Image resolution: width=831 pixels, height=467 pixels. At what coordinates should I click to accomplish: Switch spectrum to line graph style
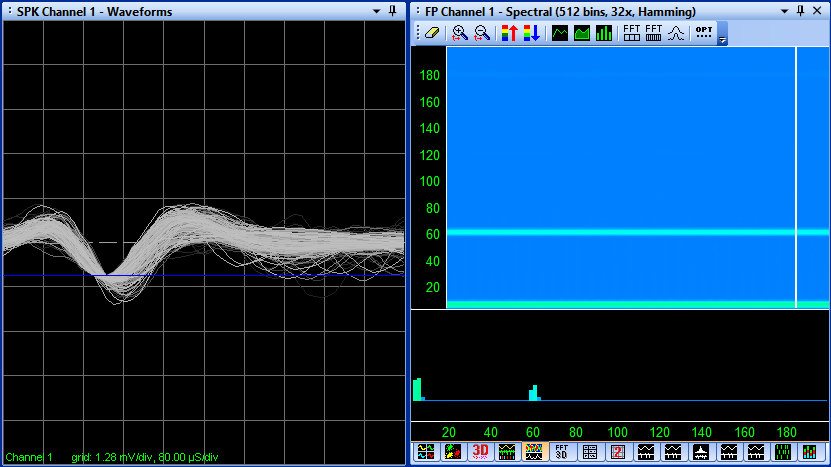tap(560, 33)
